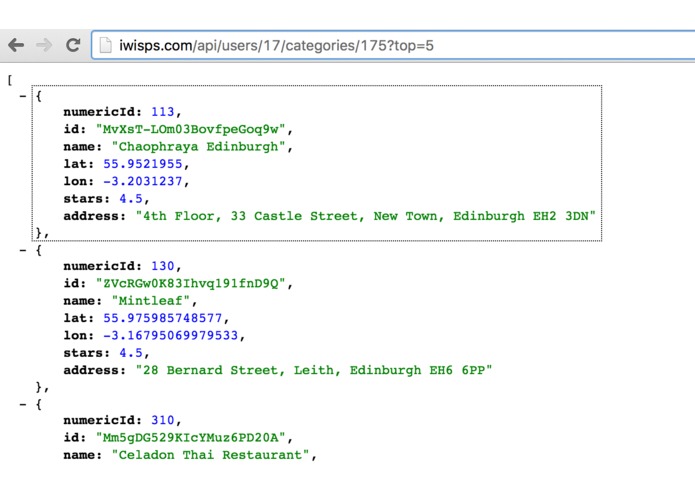Click the "name:" key of Chaophraya Edinburgh
This screenshot has height=494, width=695.
click(x=82, y=147)
